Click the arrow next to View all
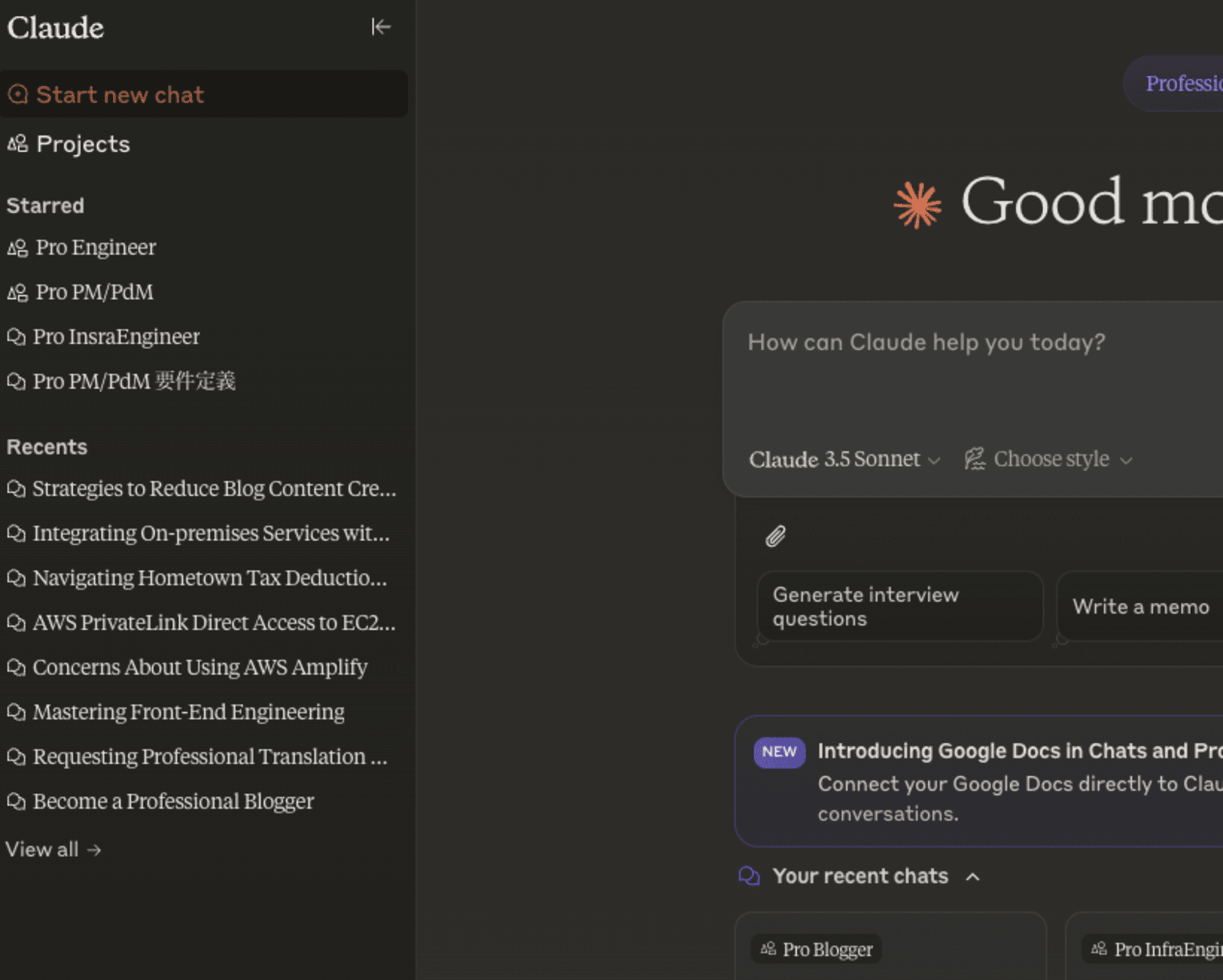Viewport: 1223px width, 980px height. 94,850
